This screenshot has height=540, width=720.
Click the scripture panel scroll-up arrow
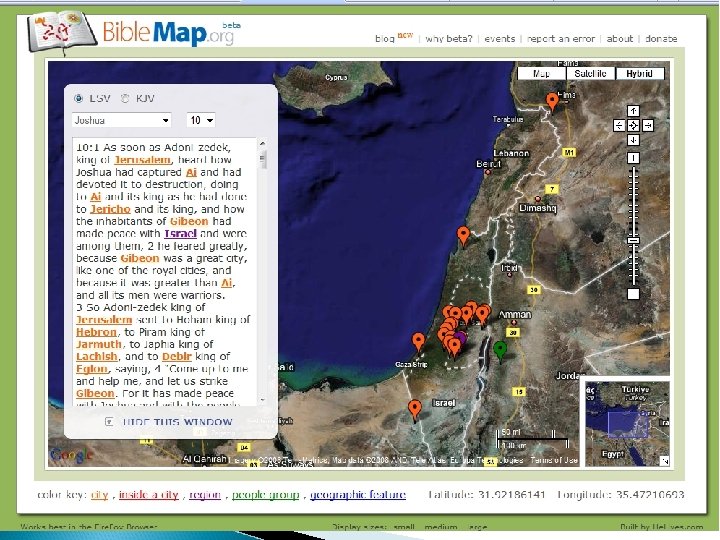point(262,144)
